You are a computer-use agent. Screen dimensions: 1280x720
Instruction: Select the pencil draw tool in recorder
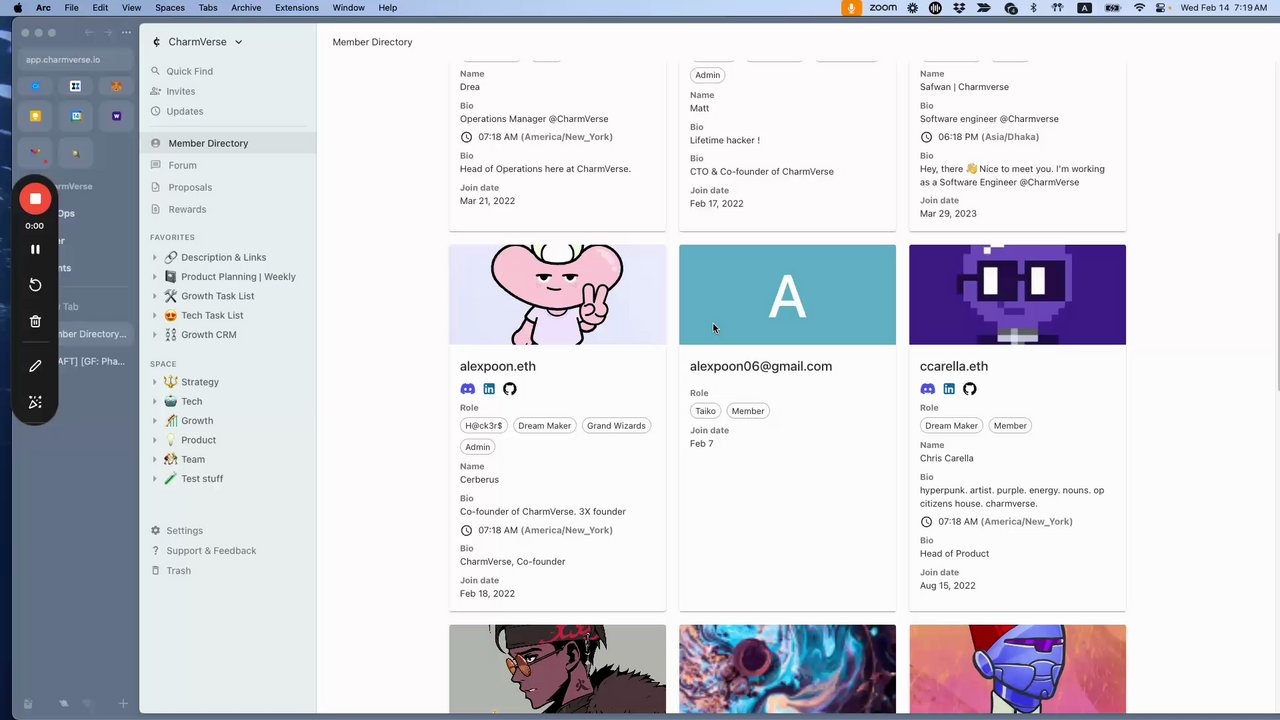tap(35, 366)
